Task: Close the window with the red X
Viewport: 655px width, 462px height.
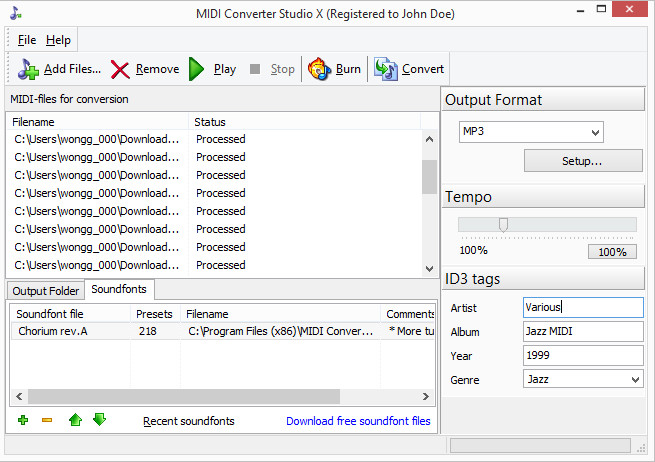Action: 630,9
